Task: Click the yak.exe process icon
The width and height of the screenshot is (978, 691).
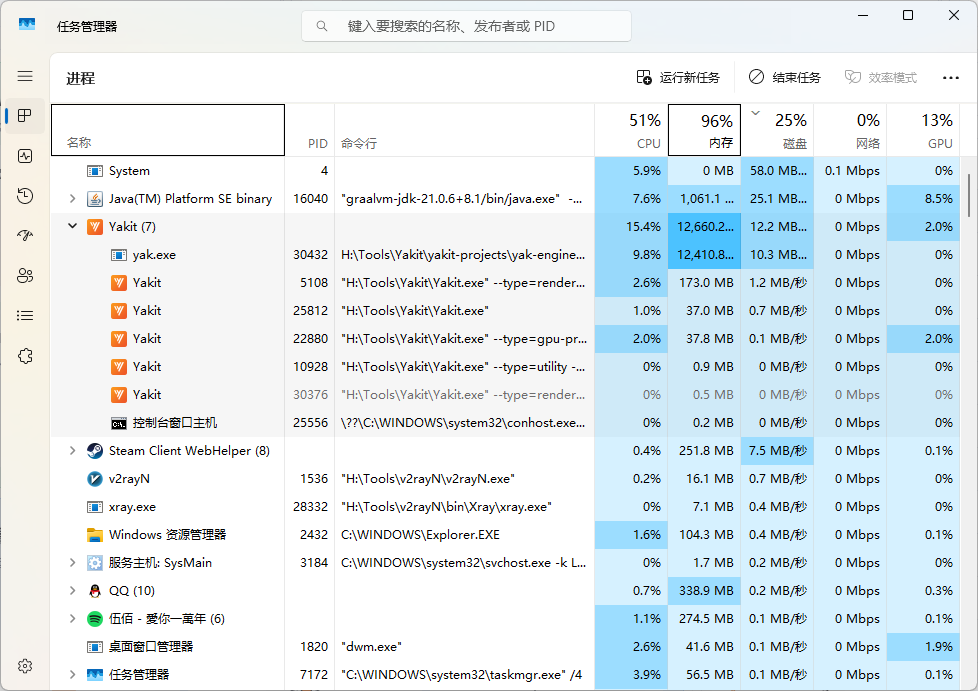Action: point(119,255)
